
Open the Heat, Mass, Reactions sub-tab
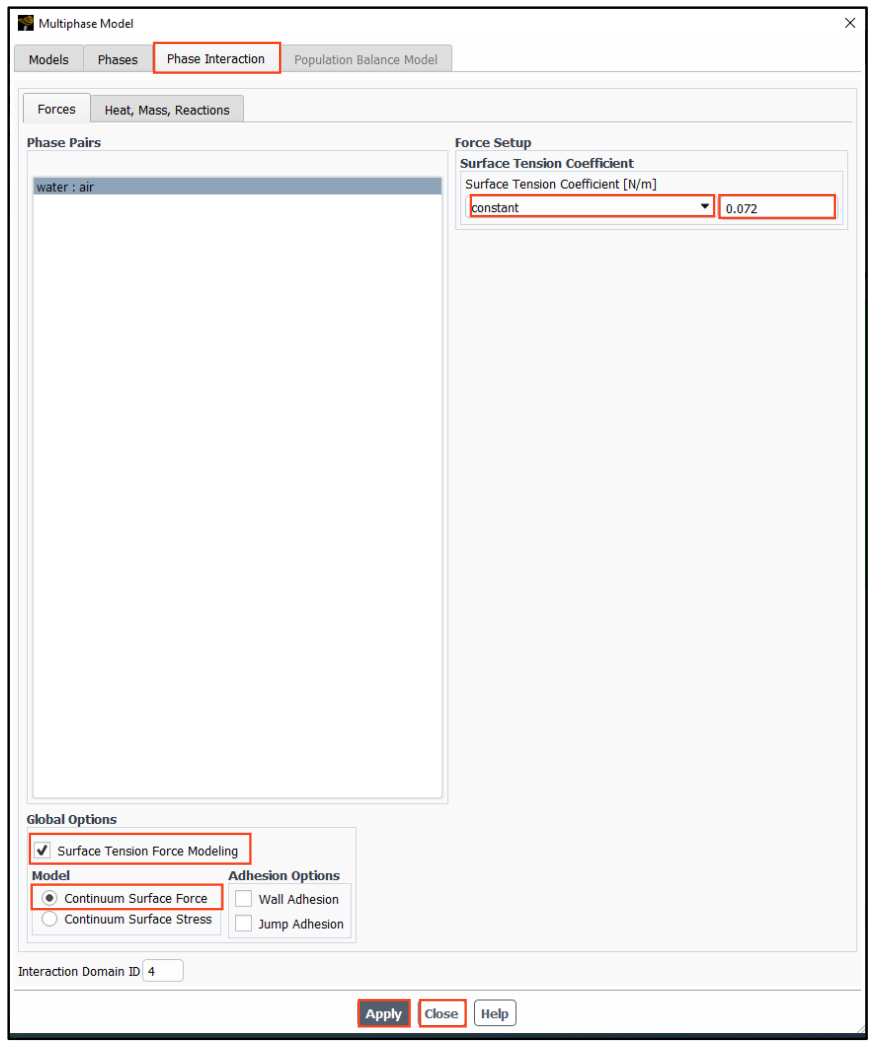[x=167, y=110]
